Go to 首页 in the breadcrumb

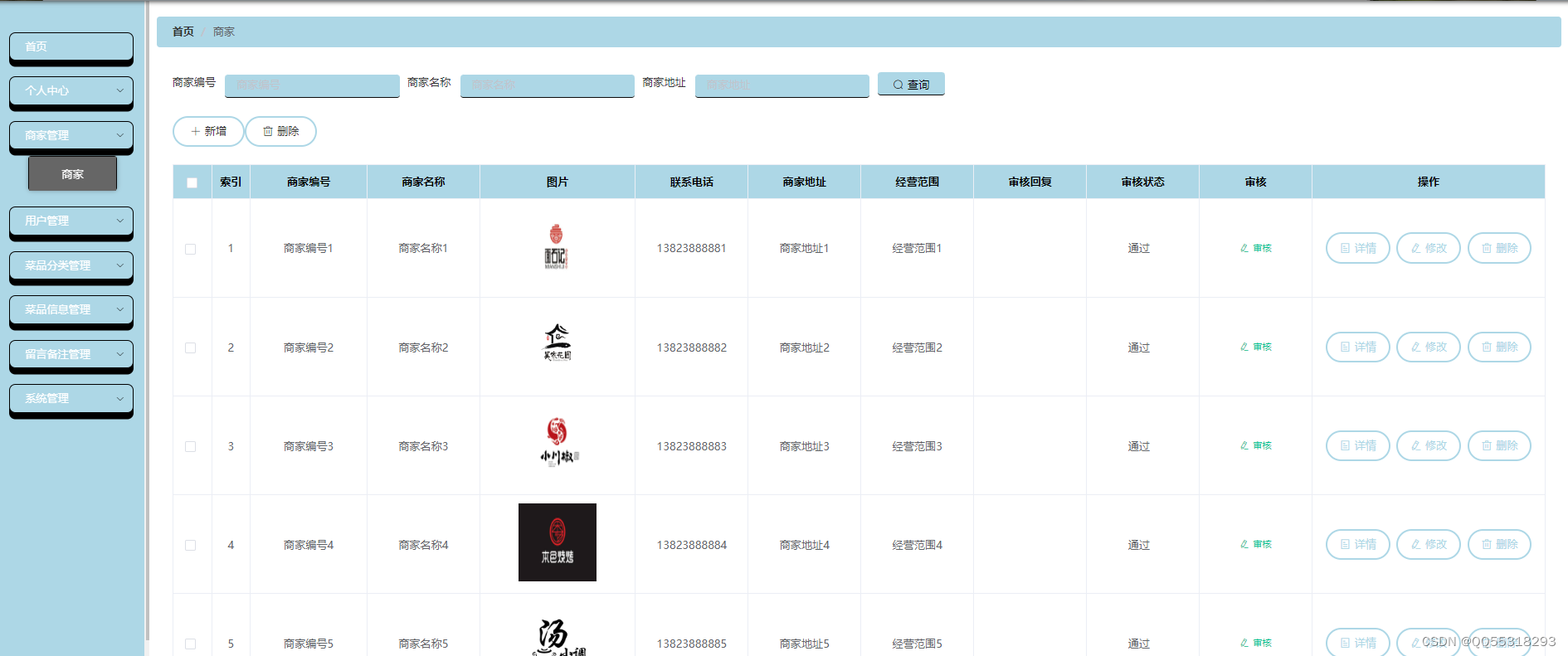[183, 32]
